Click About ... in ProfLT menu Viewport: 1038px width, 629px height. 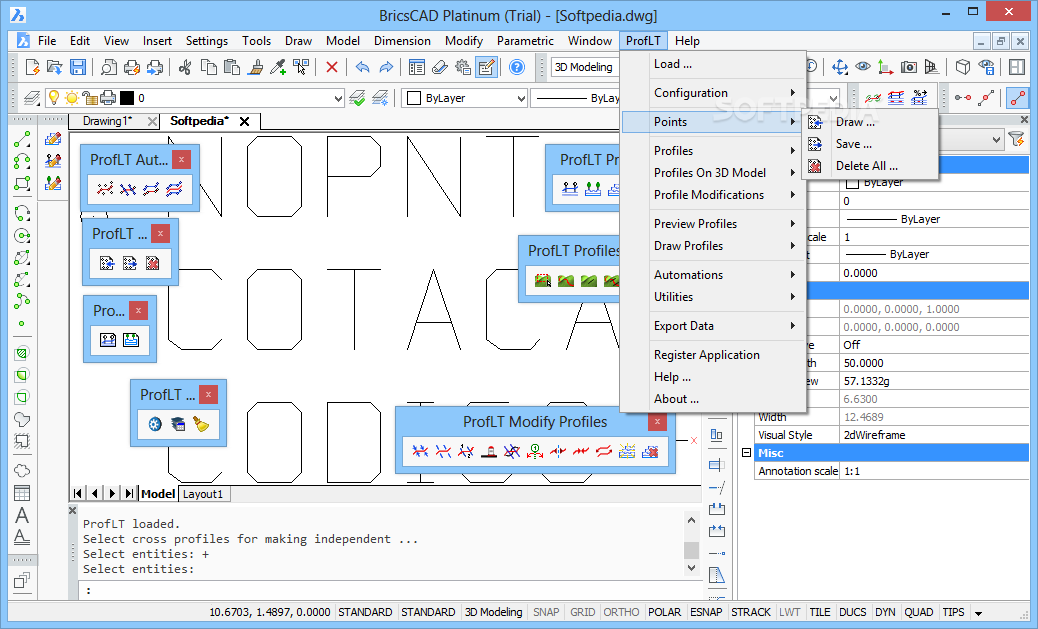(676, 399)
